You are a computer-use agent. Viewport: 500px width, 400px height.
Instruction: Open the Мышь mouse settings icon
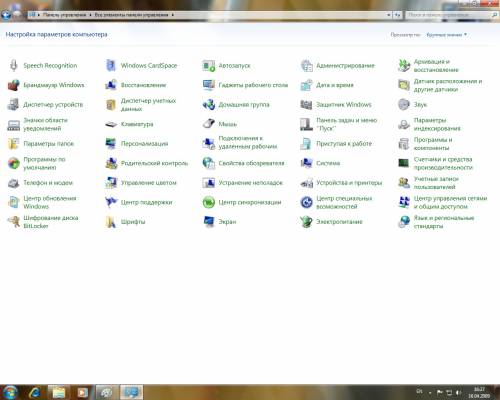pos(209,124)
